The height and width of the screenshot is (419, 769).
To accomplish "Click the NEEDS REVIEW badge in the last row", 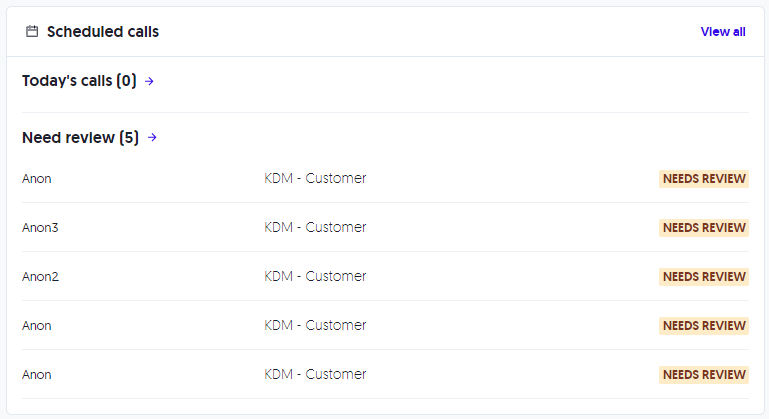I will pyautogui.click(x=704, y=375).
